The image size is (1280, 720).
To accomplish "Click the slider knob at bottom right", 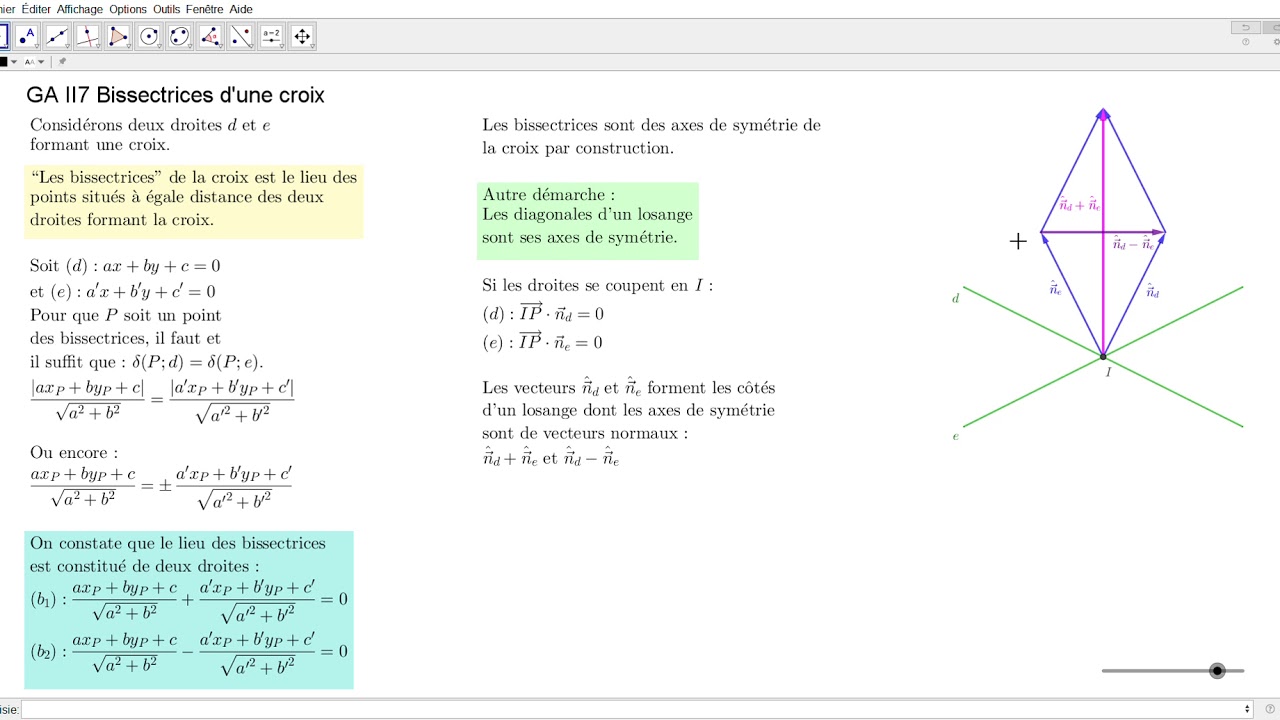I will point(1217,671).
